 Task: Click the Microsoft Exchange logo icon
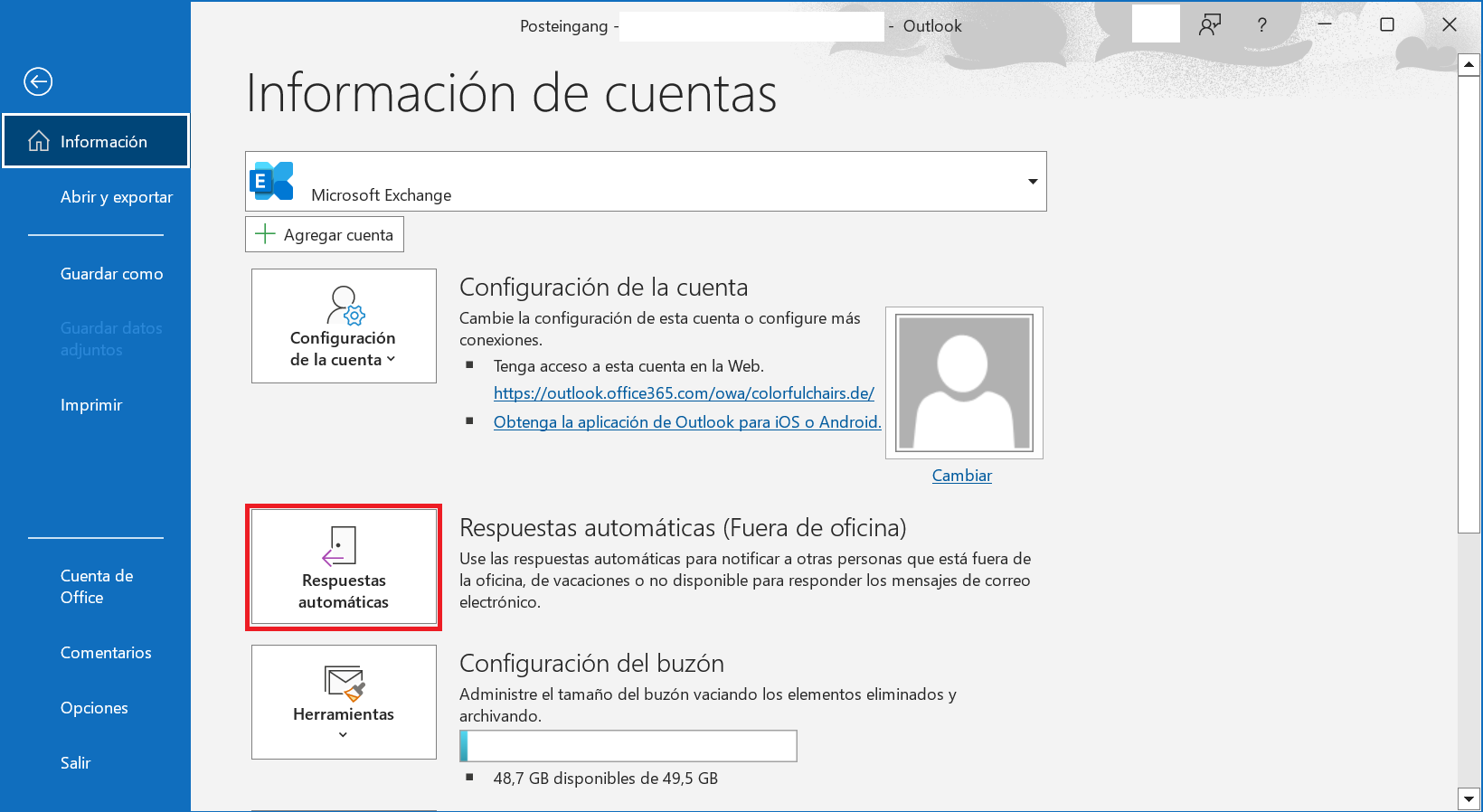[271, 181]
